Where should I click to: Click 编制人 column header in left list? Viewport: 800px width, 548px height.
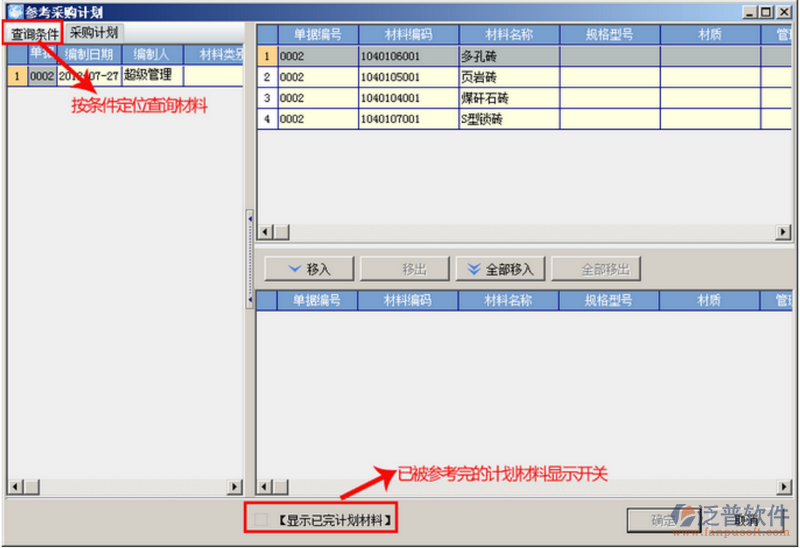152,54
